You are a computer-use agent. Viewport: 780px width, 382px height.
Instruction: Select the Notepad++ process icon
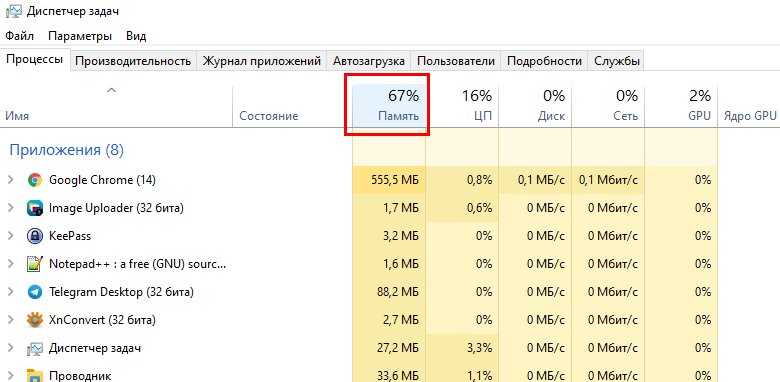point(34,264)
